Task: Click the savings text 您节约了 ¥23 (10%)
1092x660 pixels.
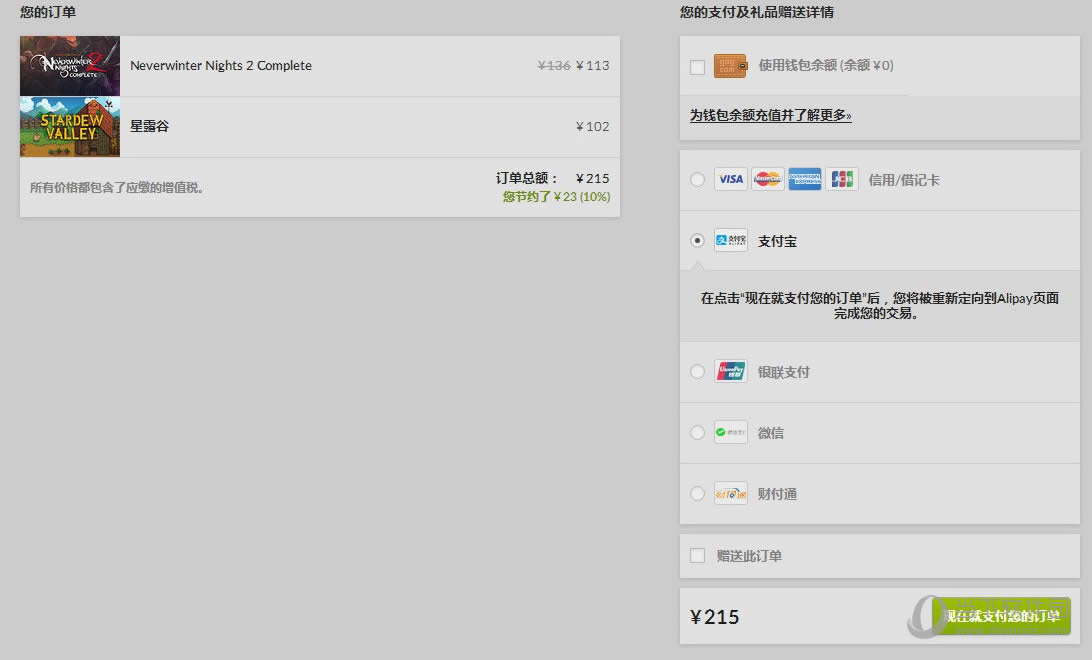Action: 556,197
